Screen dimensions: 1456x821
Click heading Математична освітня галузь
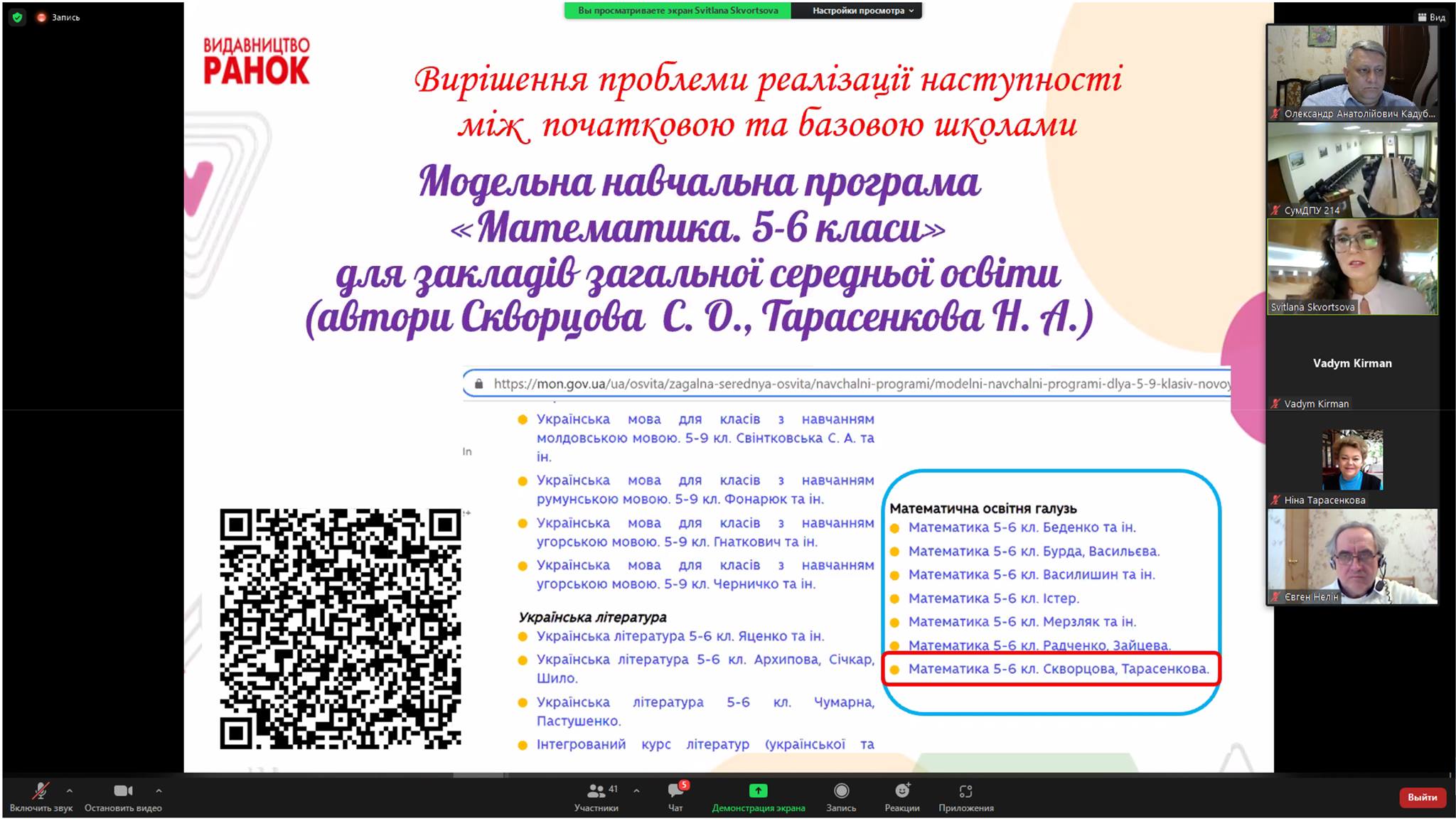point(983,509)
